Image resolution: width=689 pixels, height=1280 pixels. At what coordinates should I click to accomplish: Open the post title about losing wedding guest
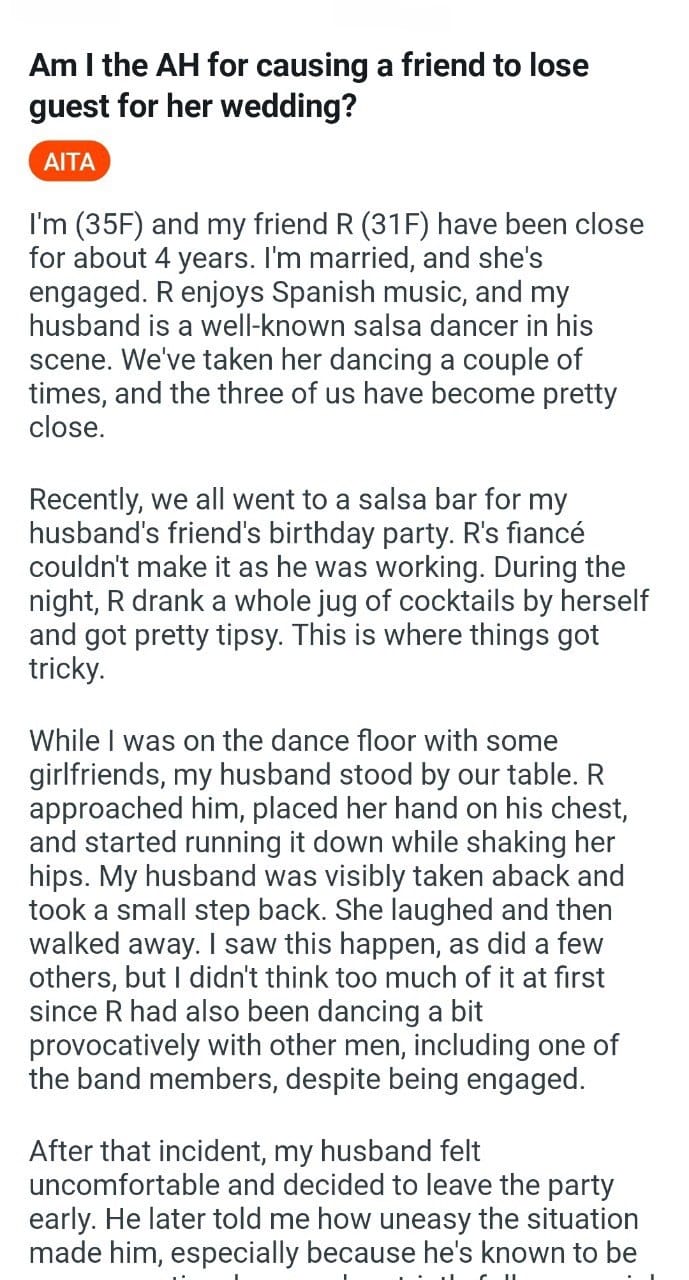pos(309,86)
